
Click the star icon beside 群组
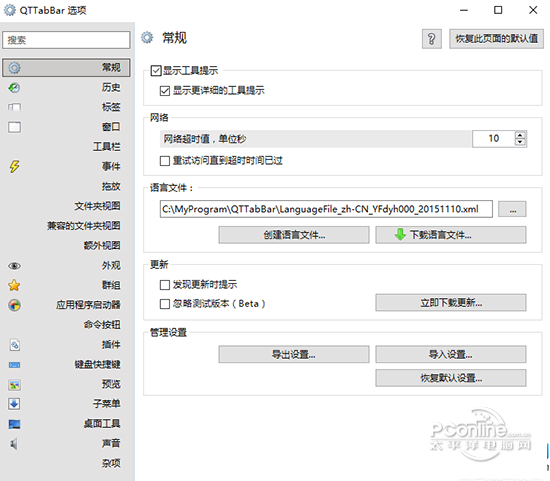click(14, 285)
